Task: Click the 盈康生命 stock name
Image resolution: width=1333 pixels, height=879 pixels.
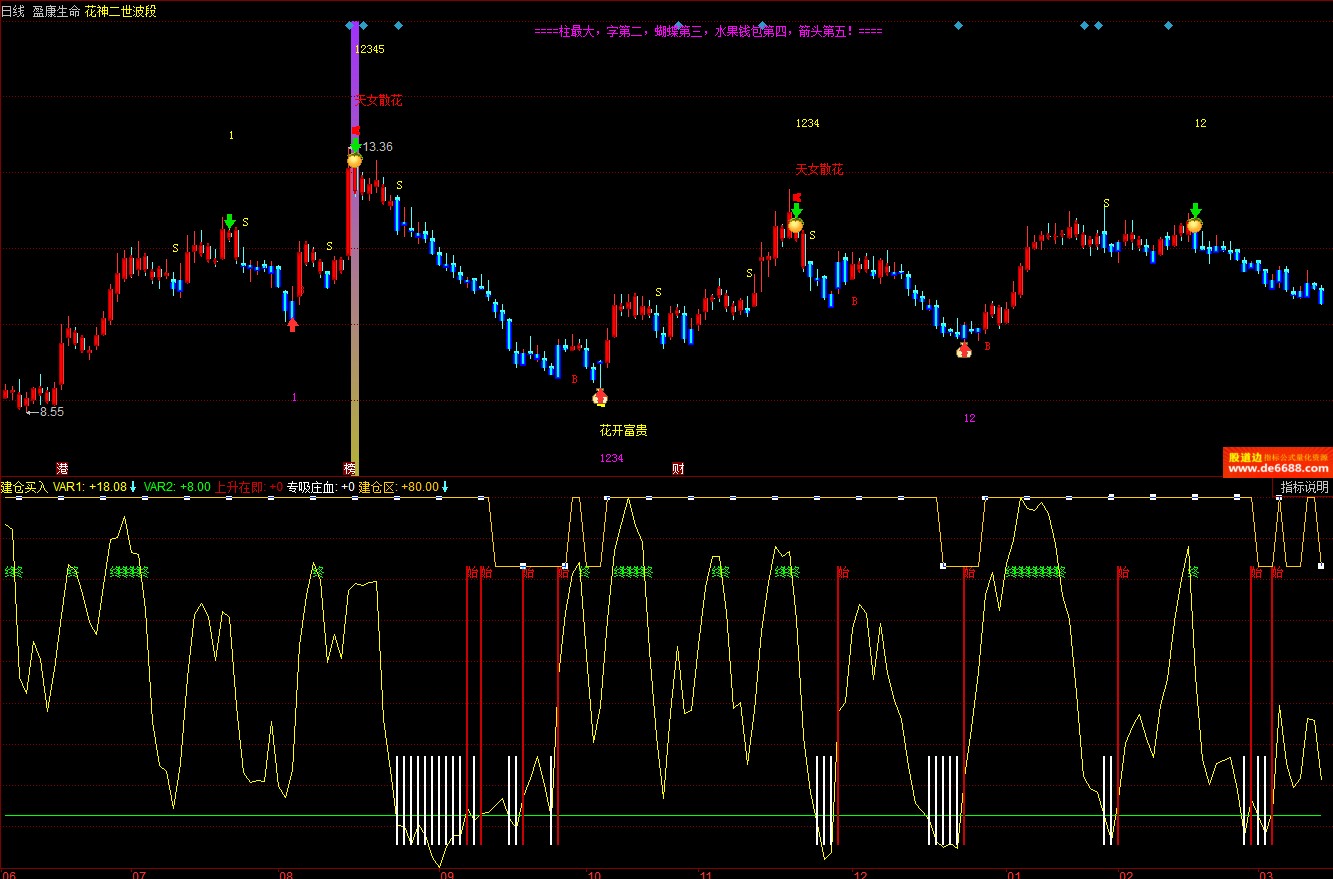Action: click(56, 11)
